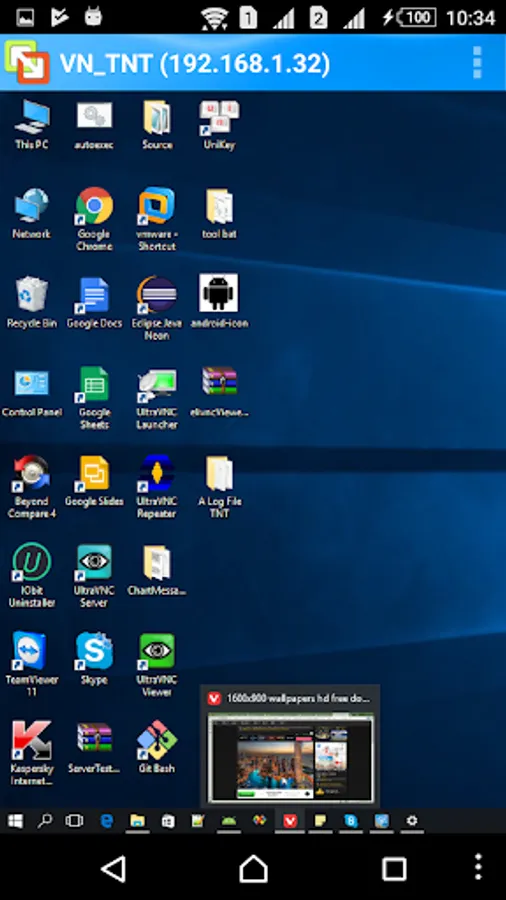Open the Windows Start menu
This screenshot has width=506, height=900.
pyautogui.click(x=15, y=821)
